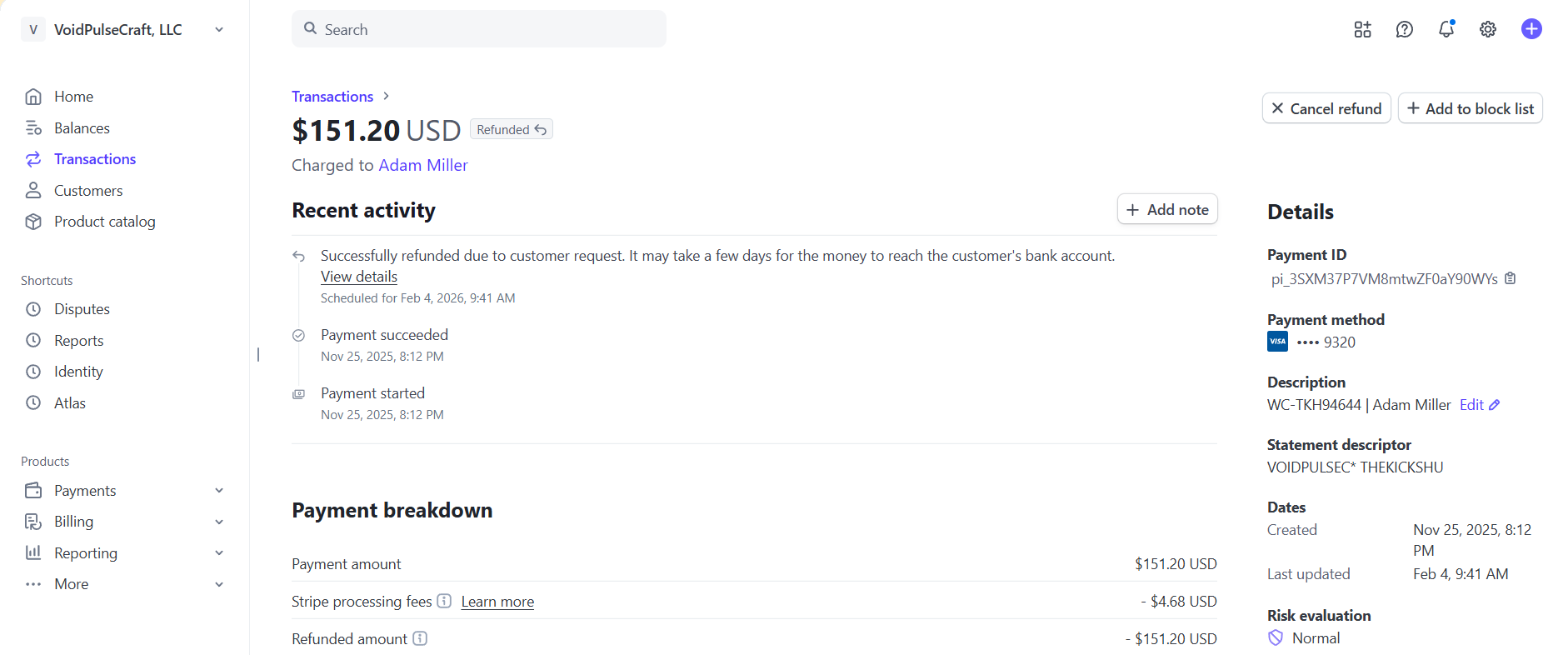Open the settings gear

pyautogui.click(x=1488, y=29)
